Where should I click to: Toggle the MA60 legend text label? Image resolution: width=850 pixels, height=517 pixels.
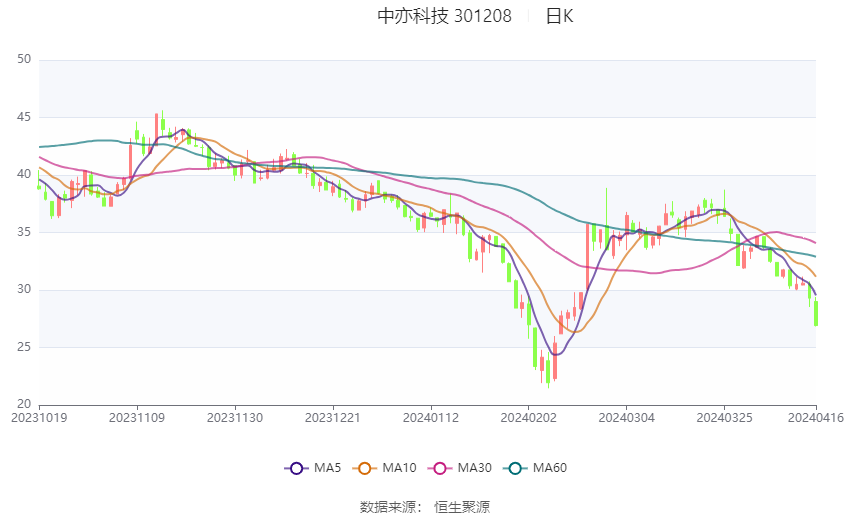coord(550,468)
